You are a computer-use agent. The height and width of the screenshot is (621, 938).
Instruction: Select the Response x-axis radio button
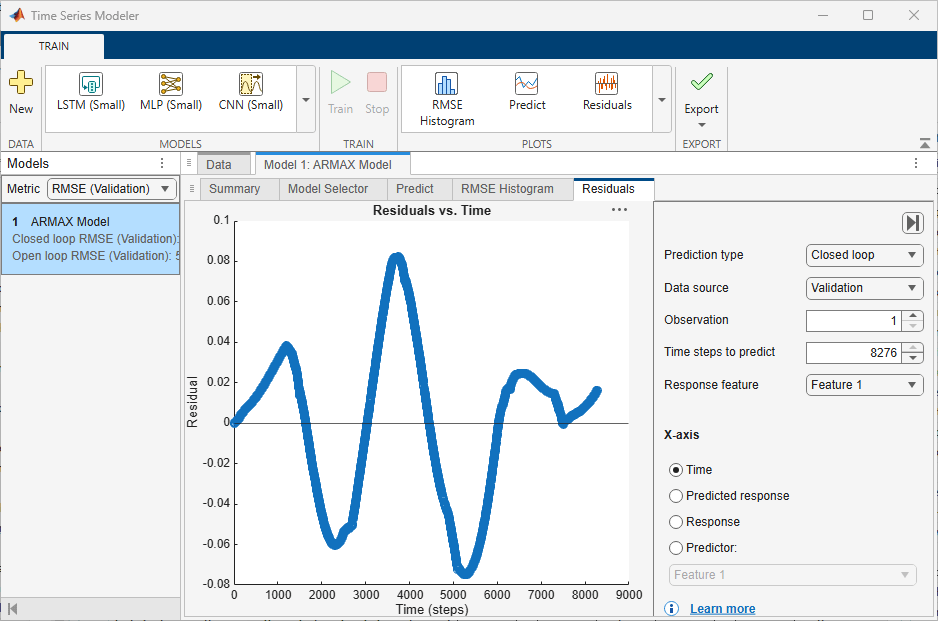pos(675,522)
